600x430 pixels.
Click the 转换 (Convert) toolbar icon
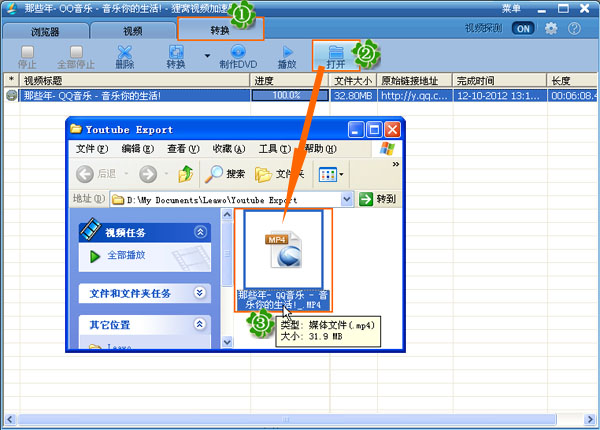(176, 52)
